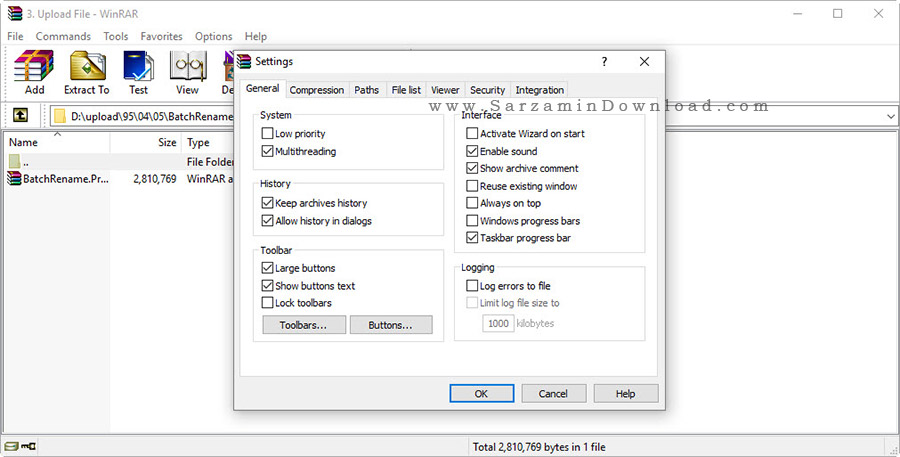Click the drive icon in status bar
Screen dimensions: 900x457
tap(11, 446)
